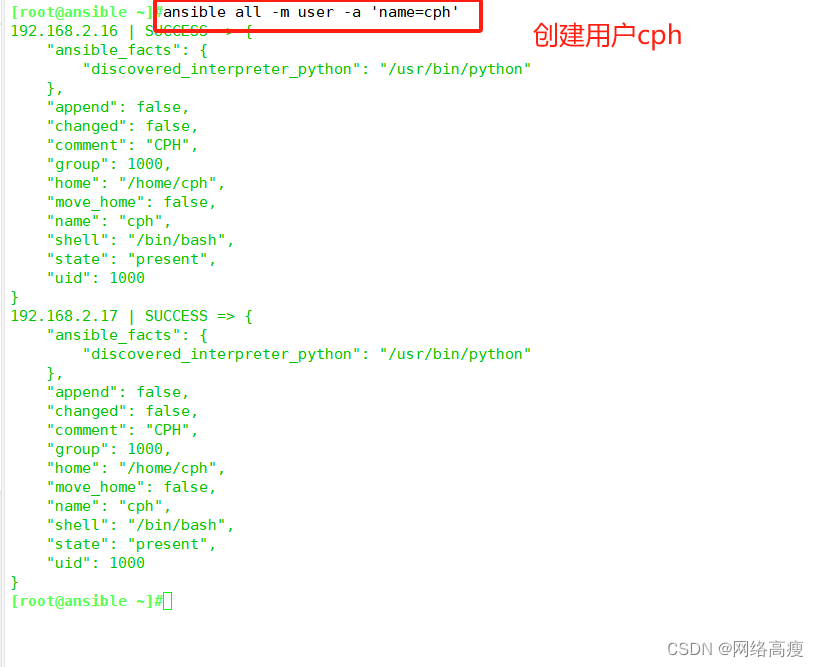Click the second "ansible_facts" key
This screenshot has height=667, width=819.
click(x=113, y=335)
